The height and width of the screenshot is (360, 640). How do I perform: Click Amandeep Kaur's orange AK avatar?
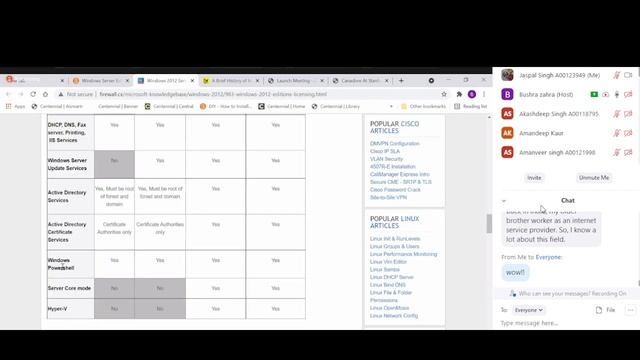click(x=507, y=133)
